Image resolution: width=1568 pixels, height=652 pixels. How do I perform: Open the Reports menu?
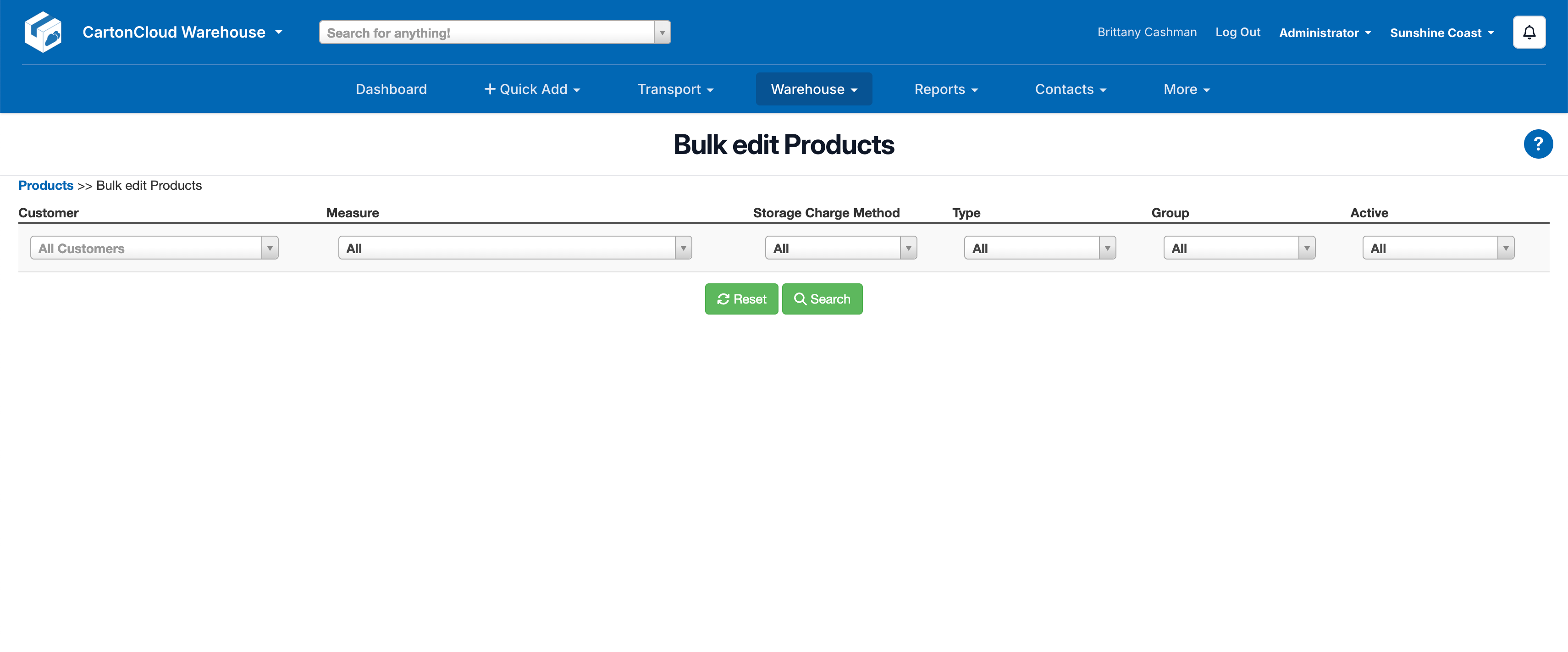[x=945, y=89]
